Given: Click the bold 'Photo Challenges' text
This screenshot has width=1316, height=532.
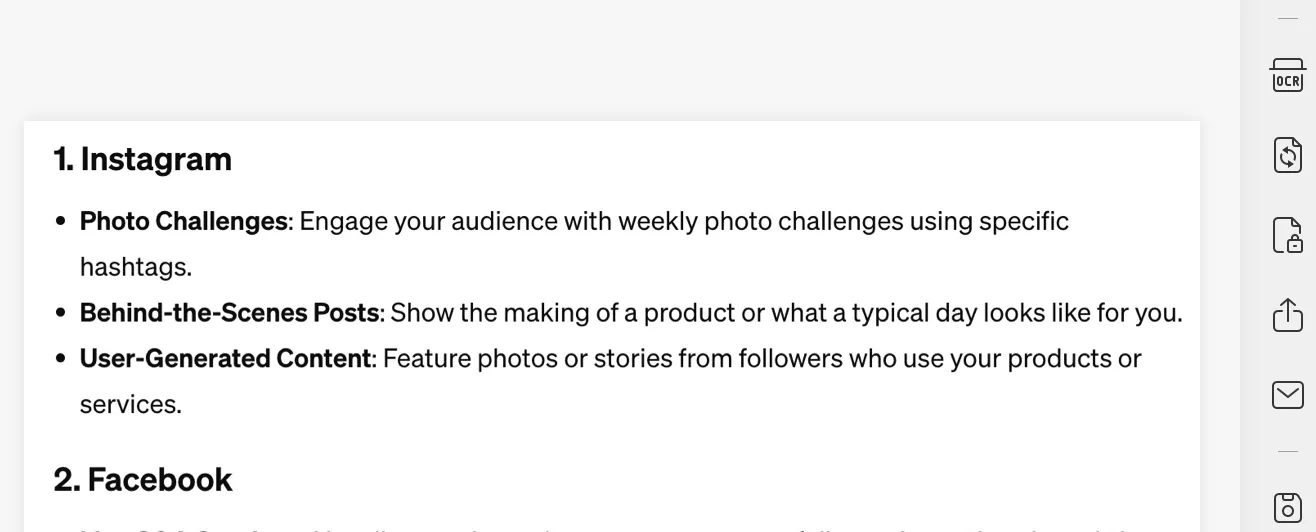Looking at the screenshot, I should 184,221.
